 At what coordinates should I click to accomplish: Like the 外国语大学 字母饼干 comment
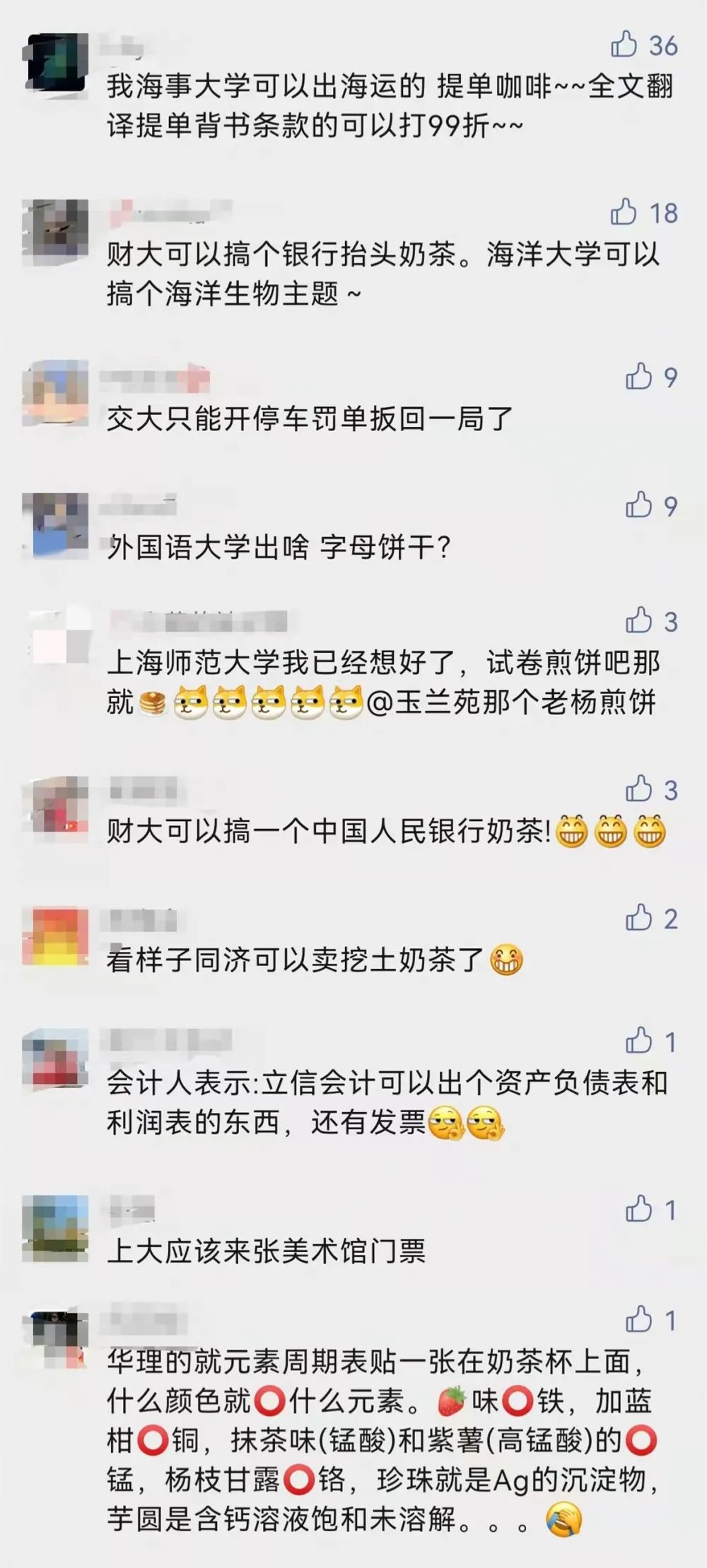[638, 505]
